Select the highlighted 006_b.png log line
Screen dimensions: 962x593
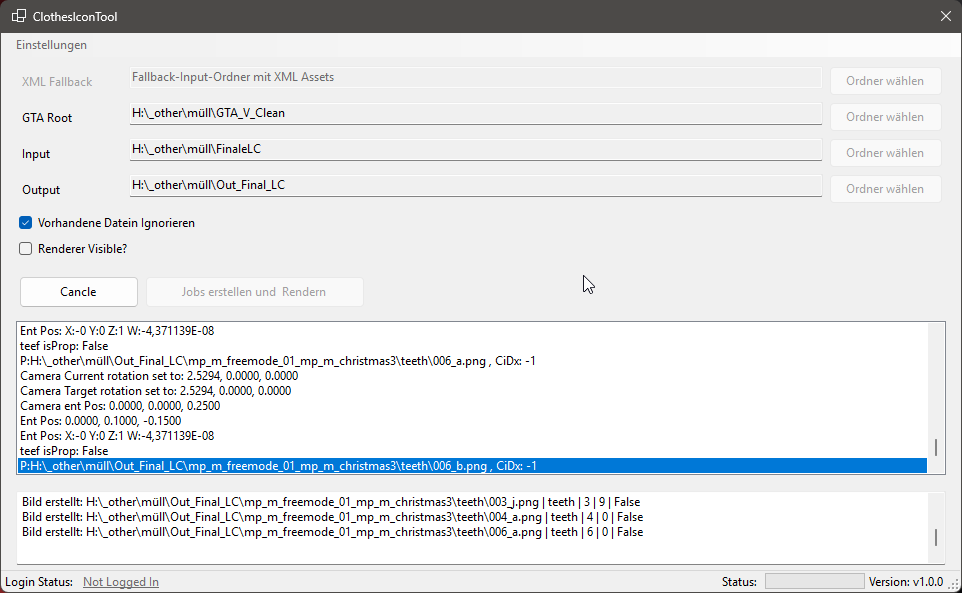click(x=472, y=466)
